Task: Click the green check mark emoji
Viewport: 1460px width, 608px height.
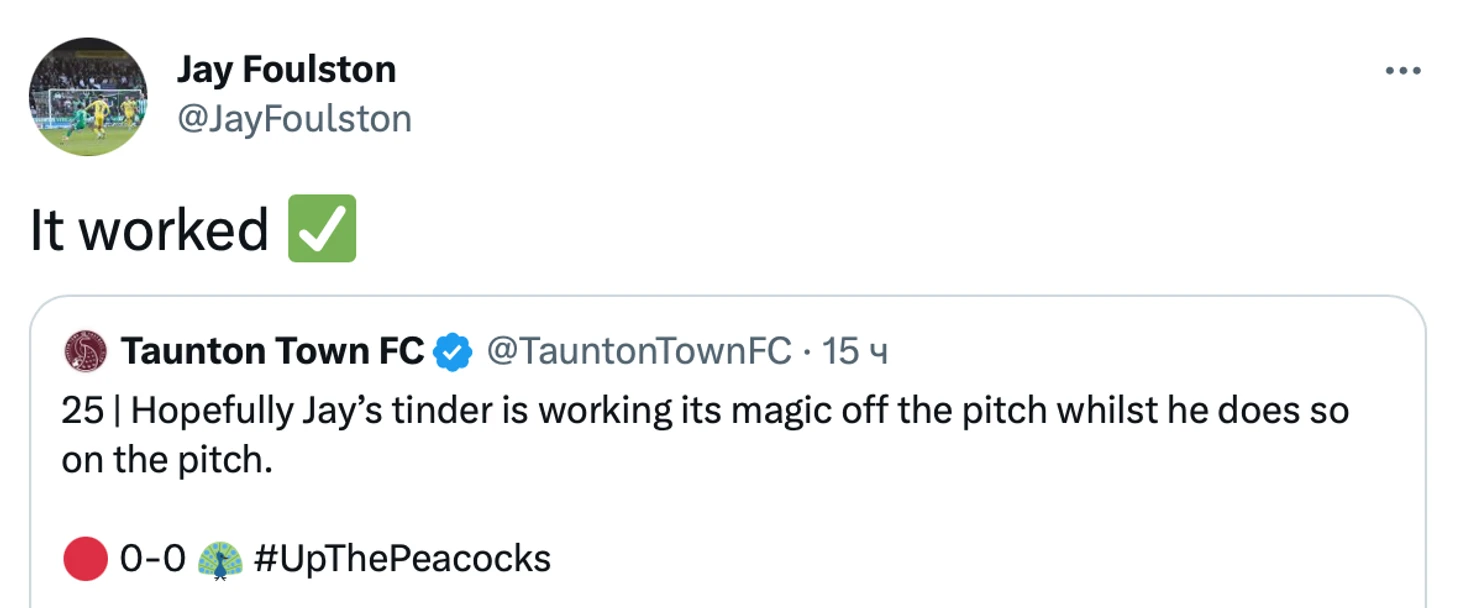Action: click(322, 229)
